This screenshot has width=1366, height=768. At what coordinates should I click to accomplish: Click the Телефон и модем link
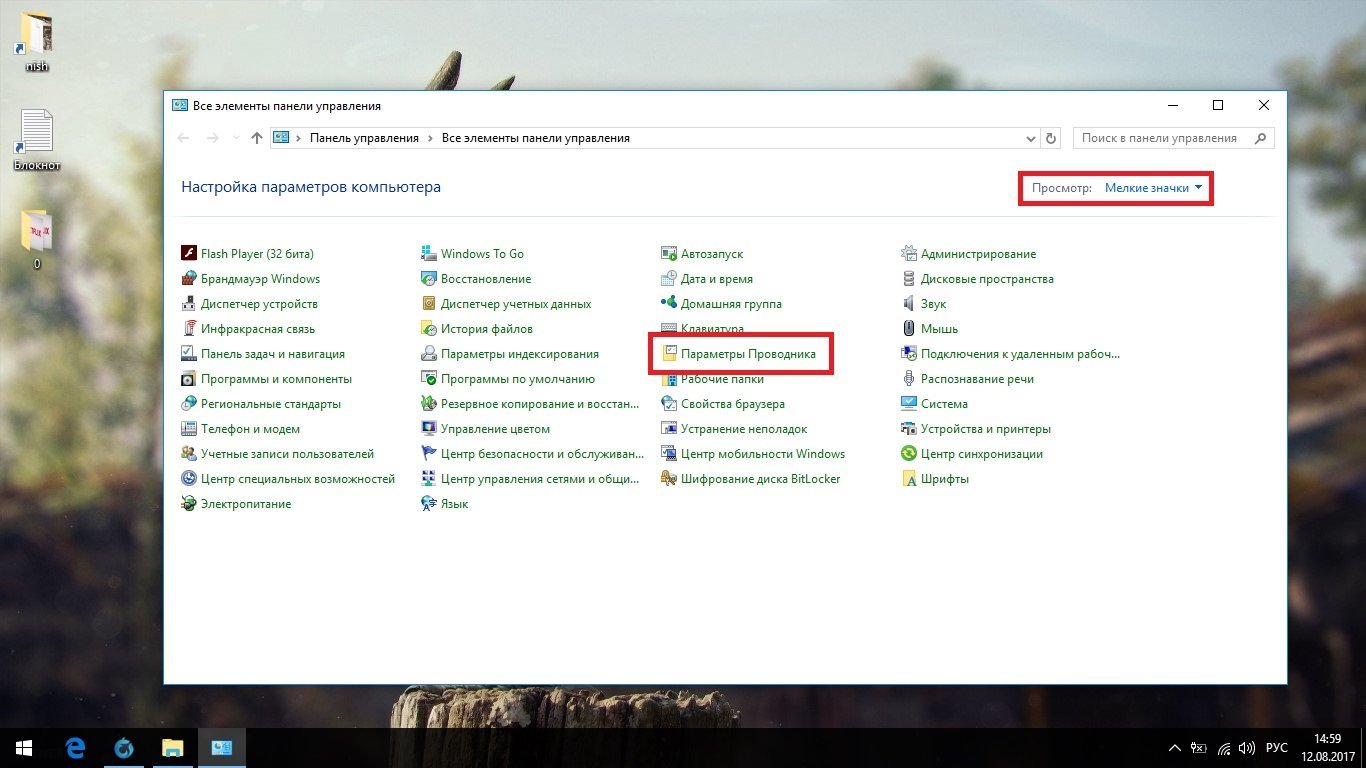pyautogui.click(x=250, y=429)
